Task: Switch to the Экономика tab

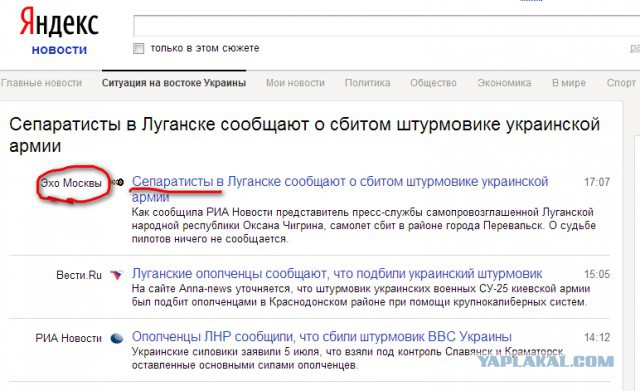Action: click(x=504, y=83)
